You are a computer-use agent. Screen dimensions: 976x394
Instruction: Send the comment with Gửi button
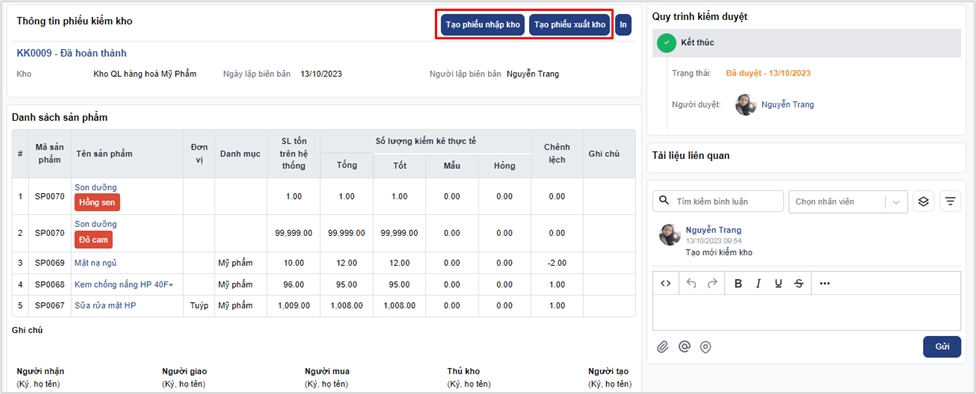click(942, 347)
